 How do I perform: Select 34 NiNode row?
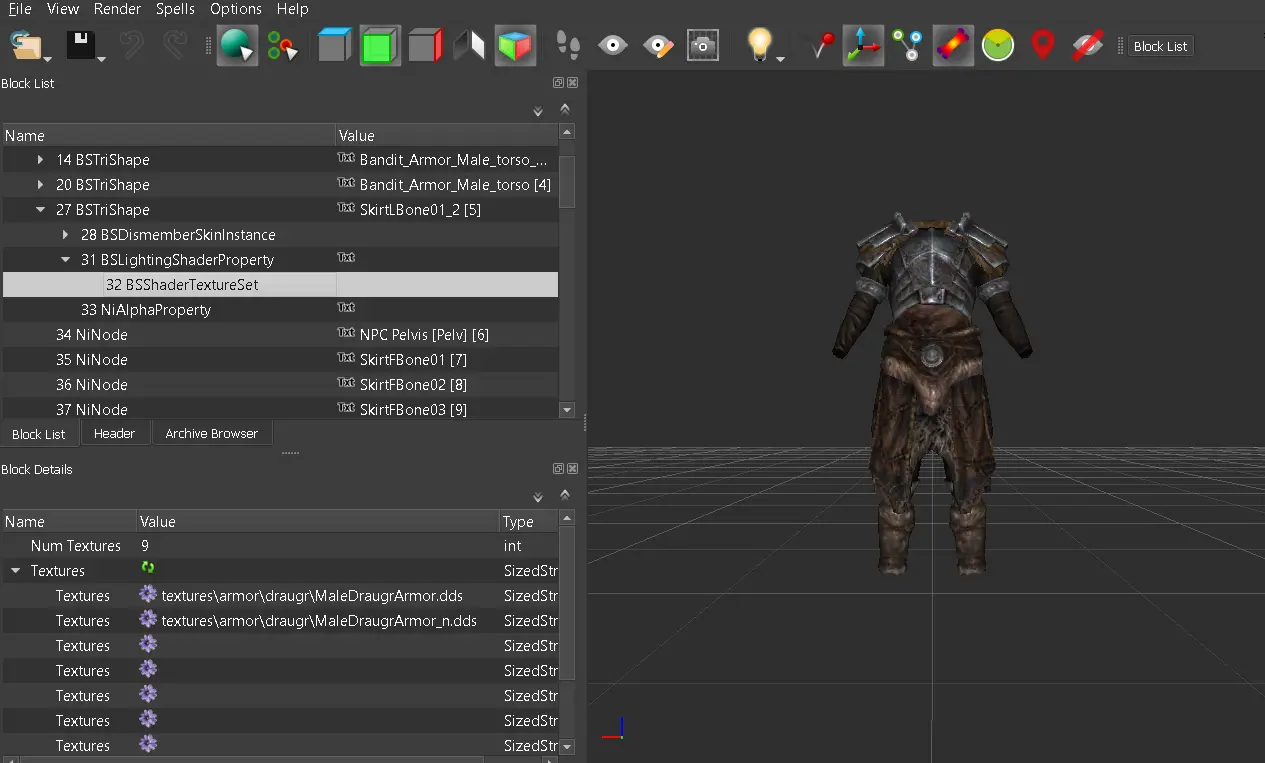(x=280, y=335)
